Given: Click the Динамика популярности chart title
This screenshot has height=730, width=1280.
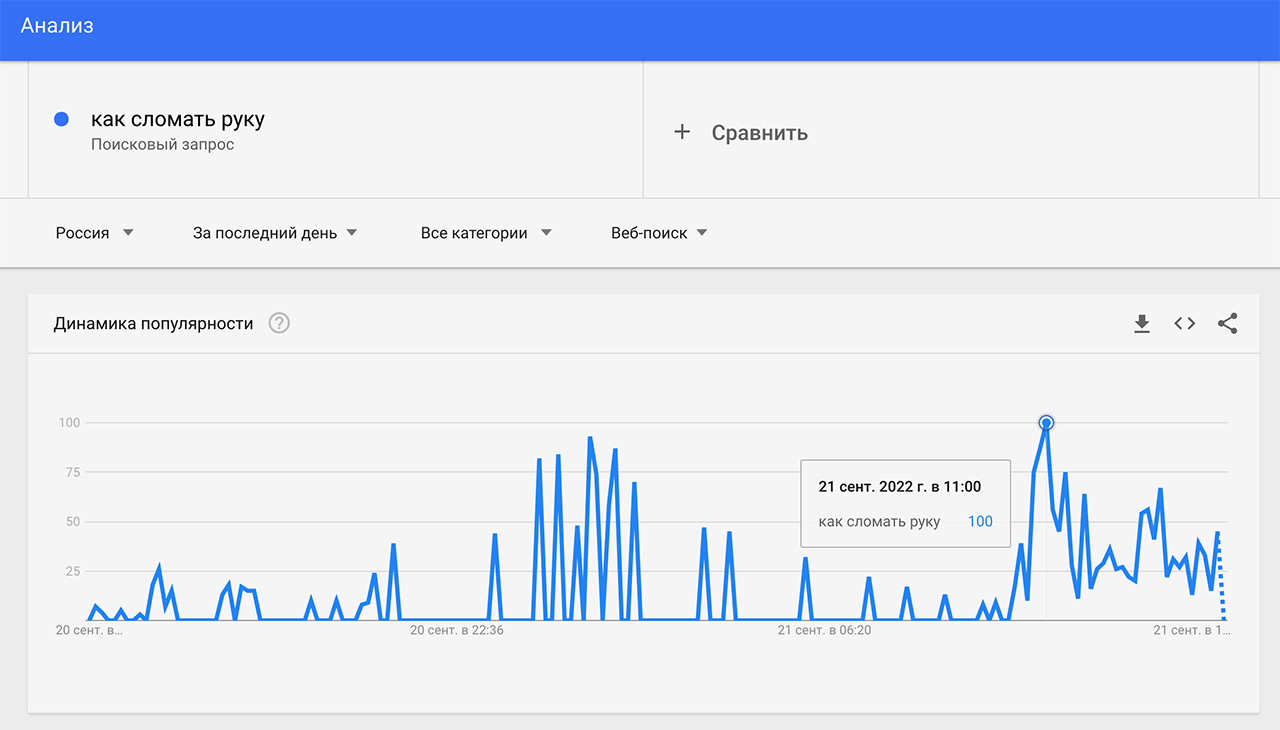Looking at the screenshot, I should click(x=153, y=324).
